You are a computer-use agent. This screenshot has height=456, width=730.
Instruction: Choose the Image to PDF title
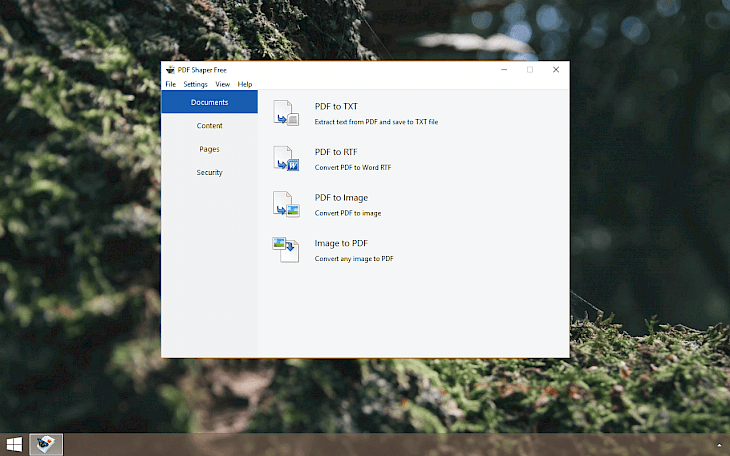(341, 244)
